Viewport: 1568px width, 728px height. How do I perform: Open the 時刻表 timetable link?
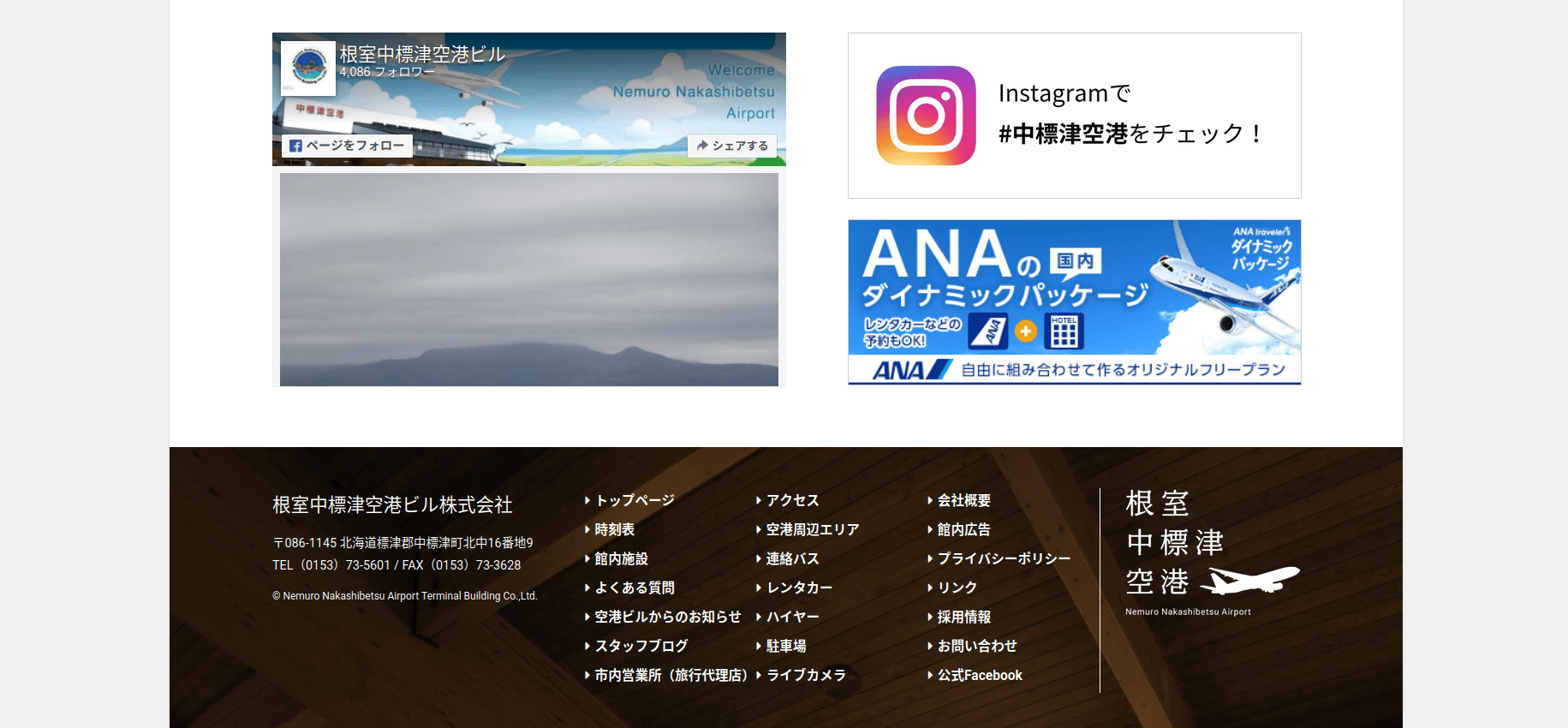click(615, 529)
